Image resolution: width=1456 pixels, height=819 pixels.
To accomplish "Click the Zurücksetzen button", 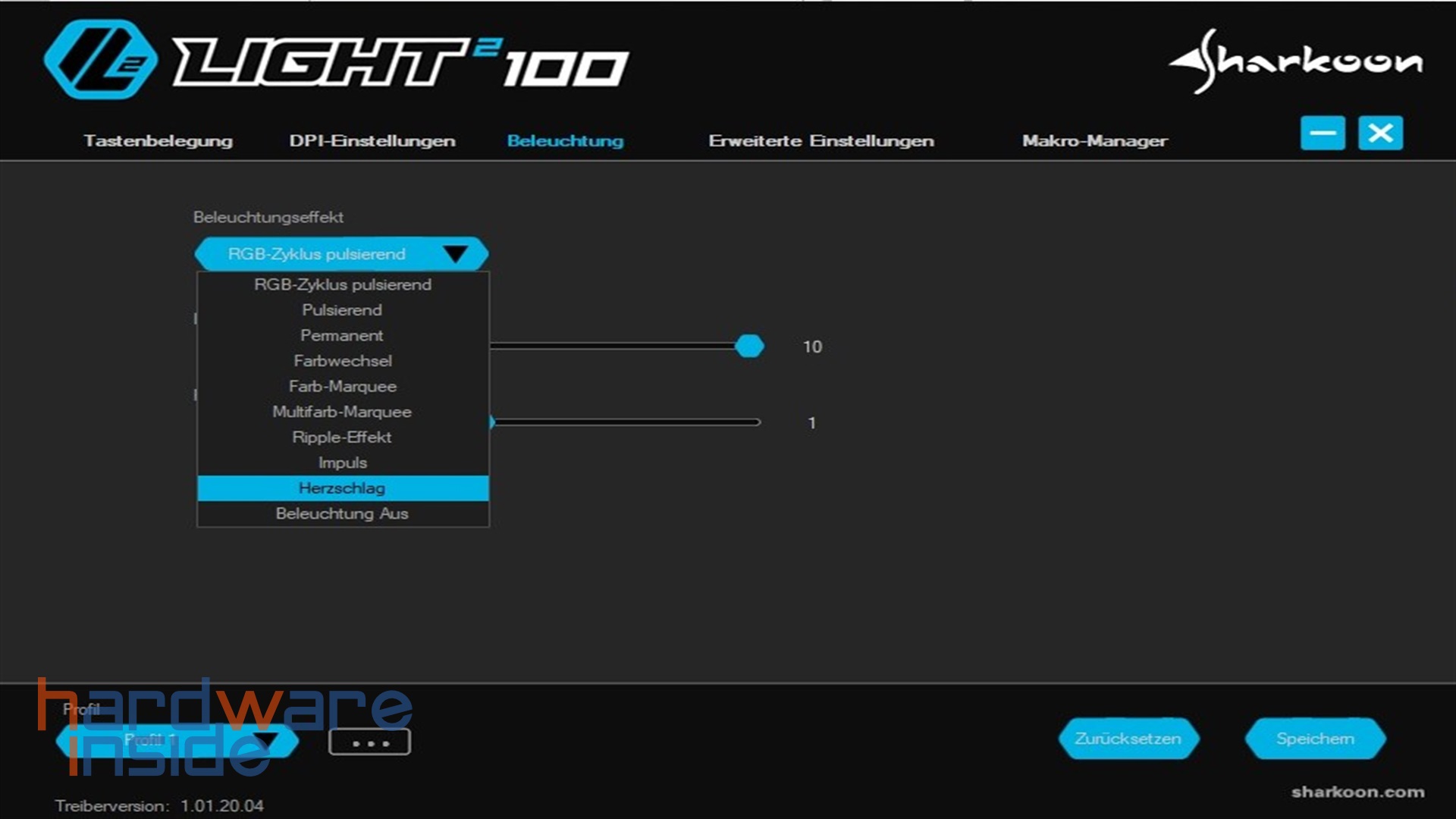I will pyautogui.click(x=1128, y=739).
